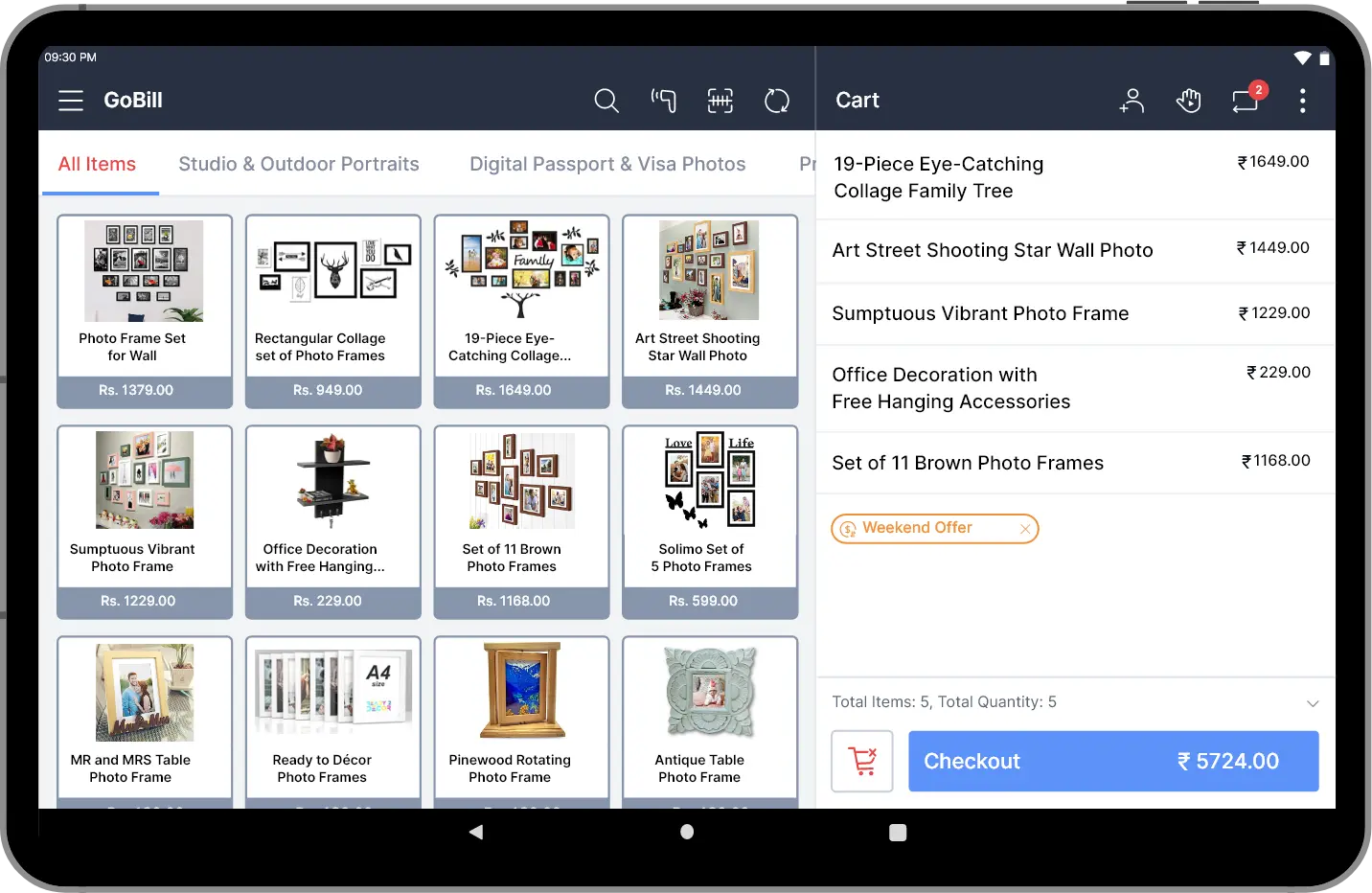Viewport: 1372px width, 893px height.
Task: Click the search magnifier icon
Action: [x=606, y=101]
